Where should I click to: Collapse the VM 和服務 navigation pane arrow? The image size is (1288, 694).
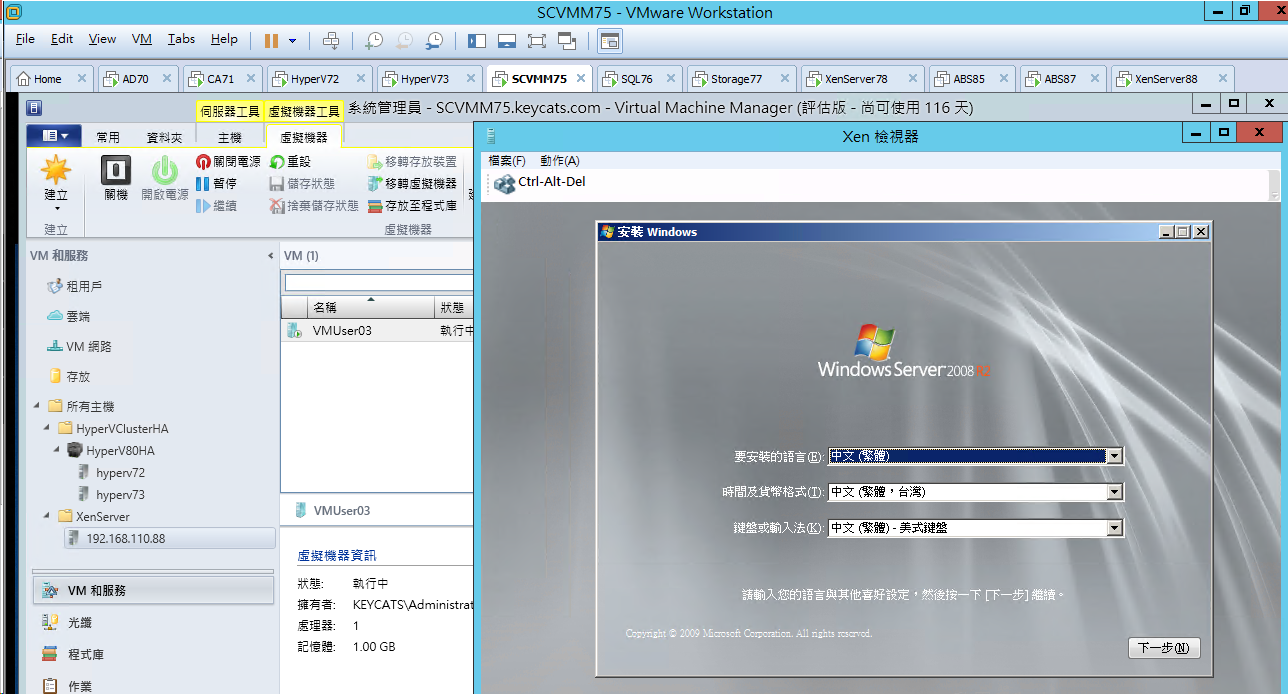point(270,256)
